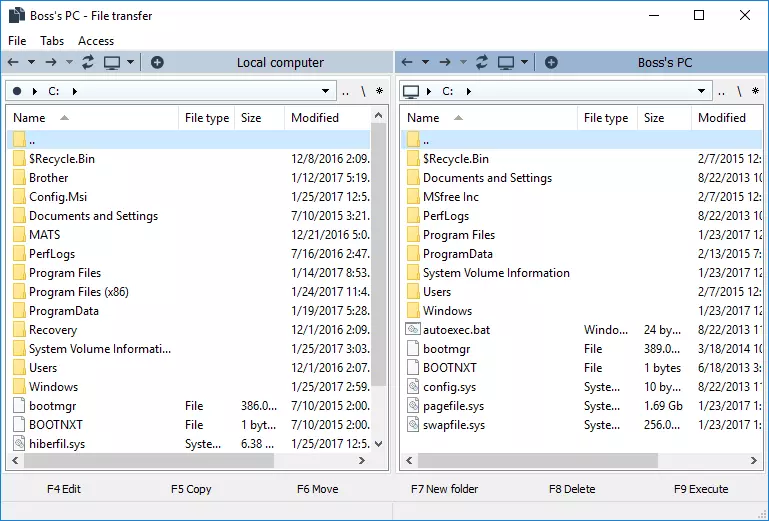Refresh the Local computer file list
Viewport: 769px width, 521px height.
[88, 63]
